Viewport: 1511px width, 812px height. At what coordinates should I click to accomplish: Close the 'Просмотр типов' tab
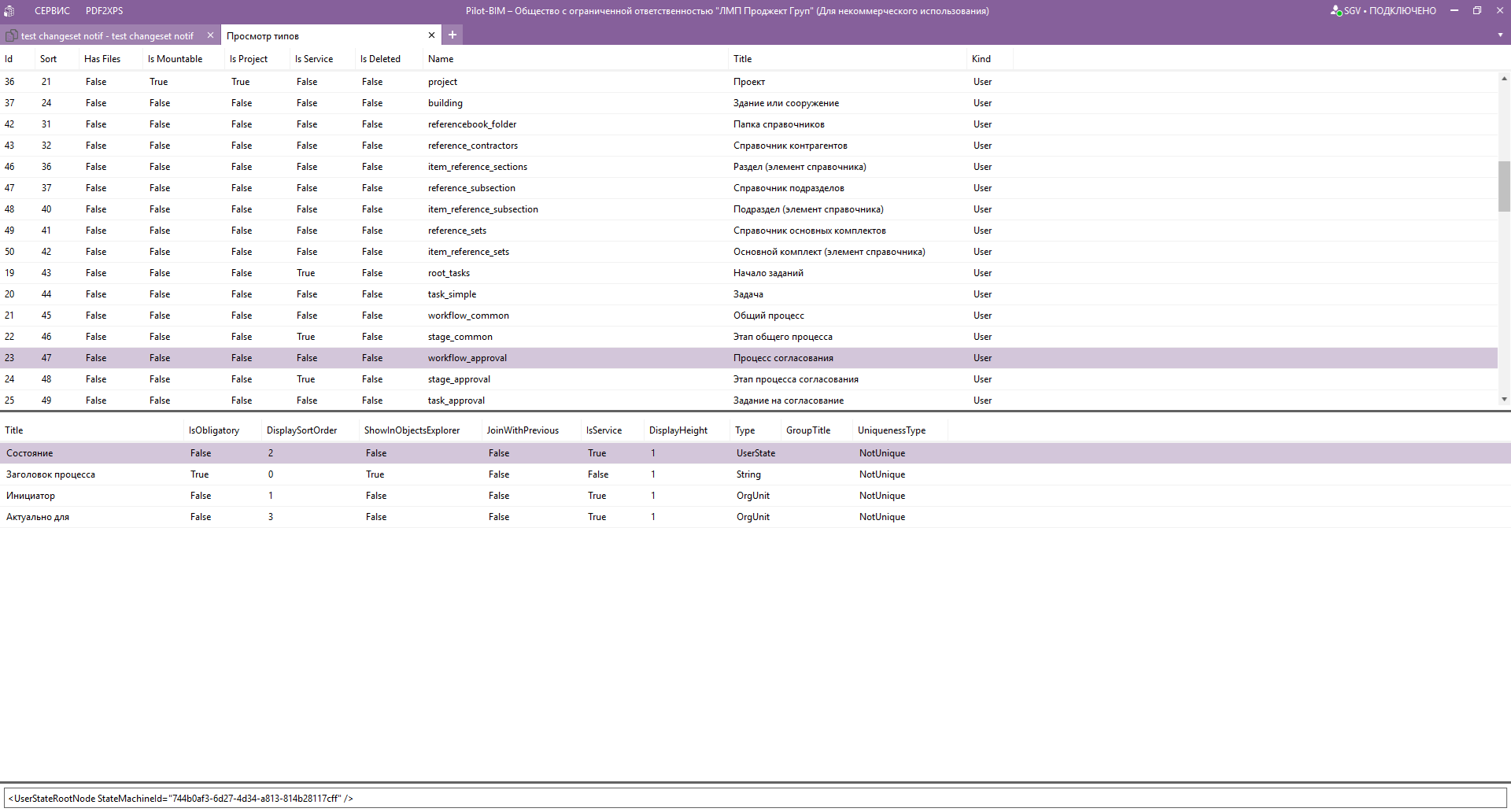(431, 35)
